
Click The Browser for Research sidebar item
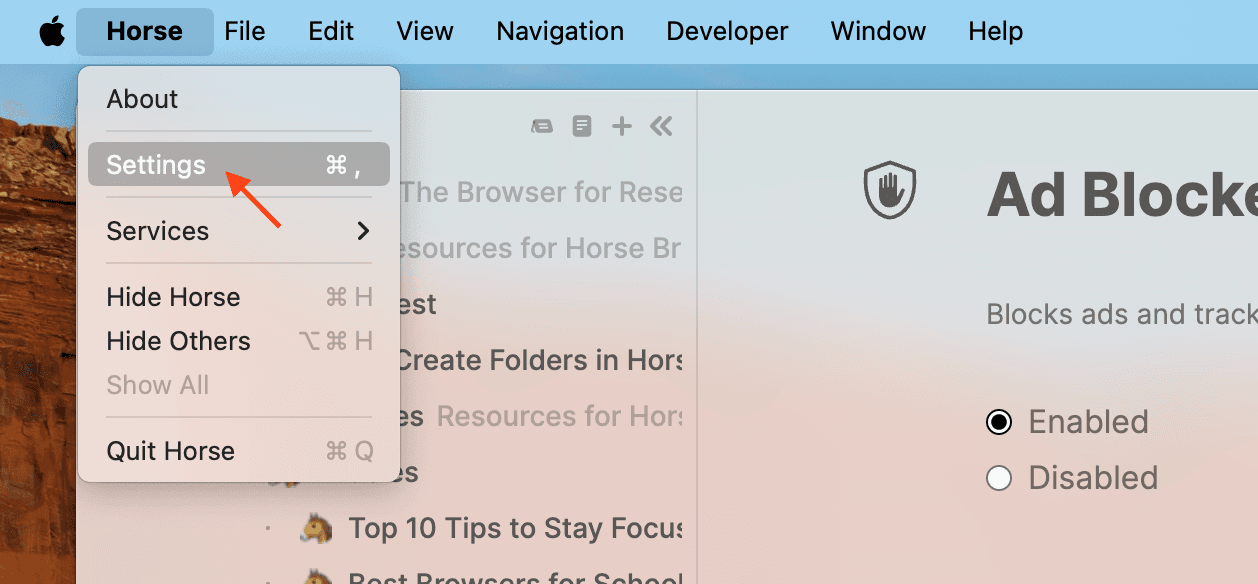click(540, 192)
